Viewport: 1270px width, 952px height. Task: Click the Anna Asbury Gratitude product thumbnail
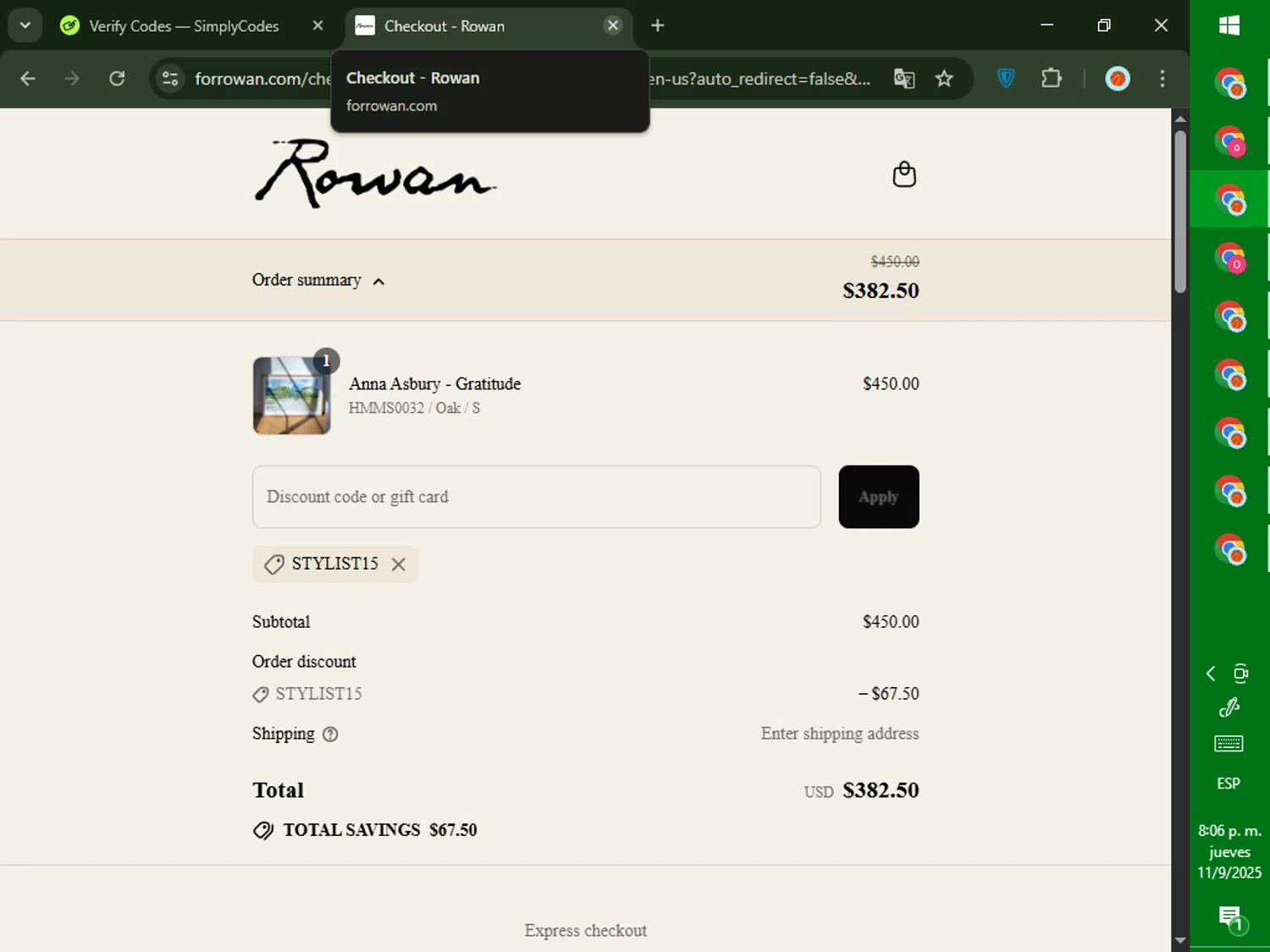click(x=292, y=396)
